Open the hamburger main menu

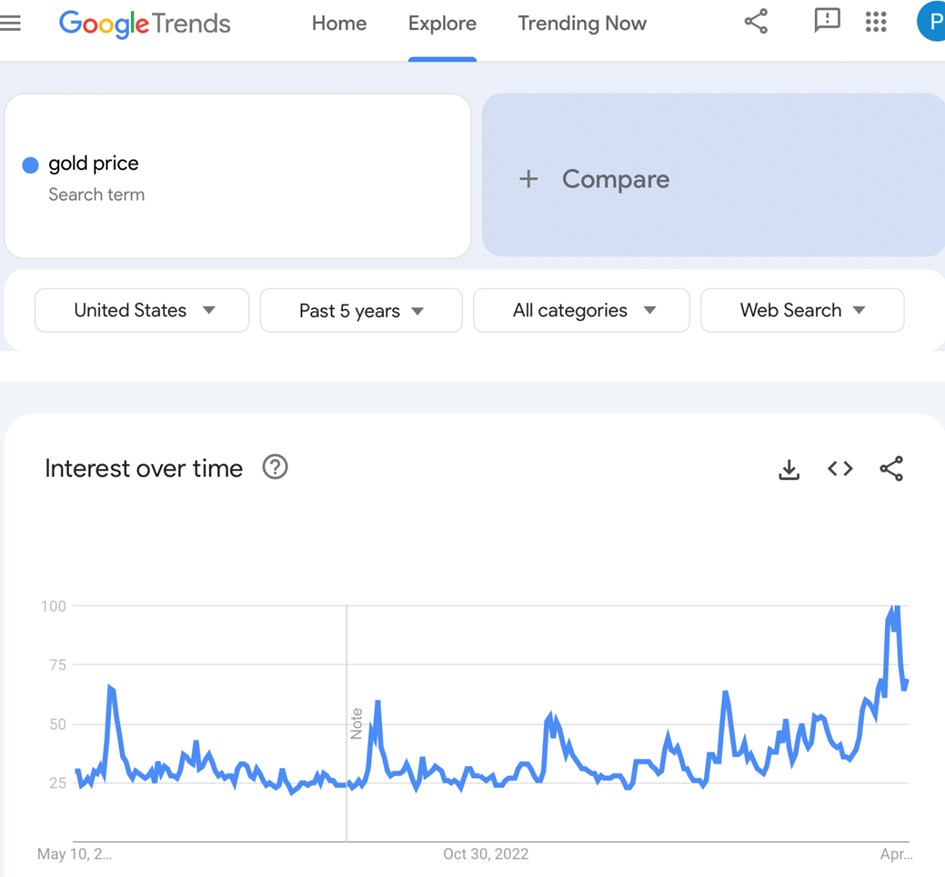click(x=11, y=23)
